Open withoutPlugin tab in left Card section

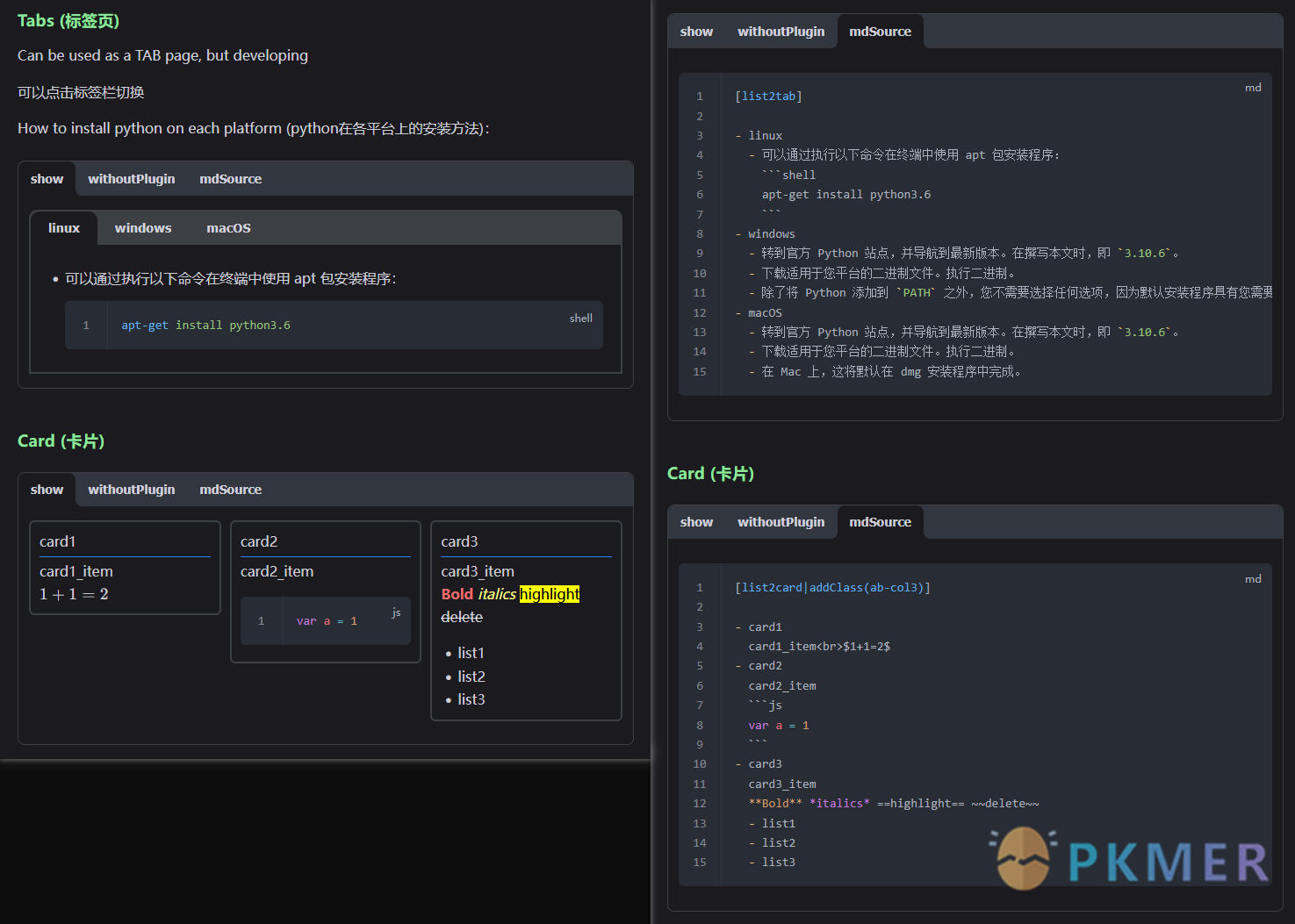coord(131,490)
